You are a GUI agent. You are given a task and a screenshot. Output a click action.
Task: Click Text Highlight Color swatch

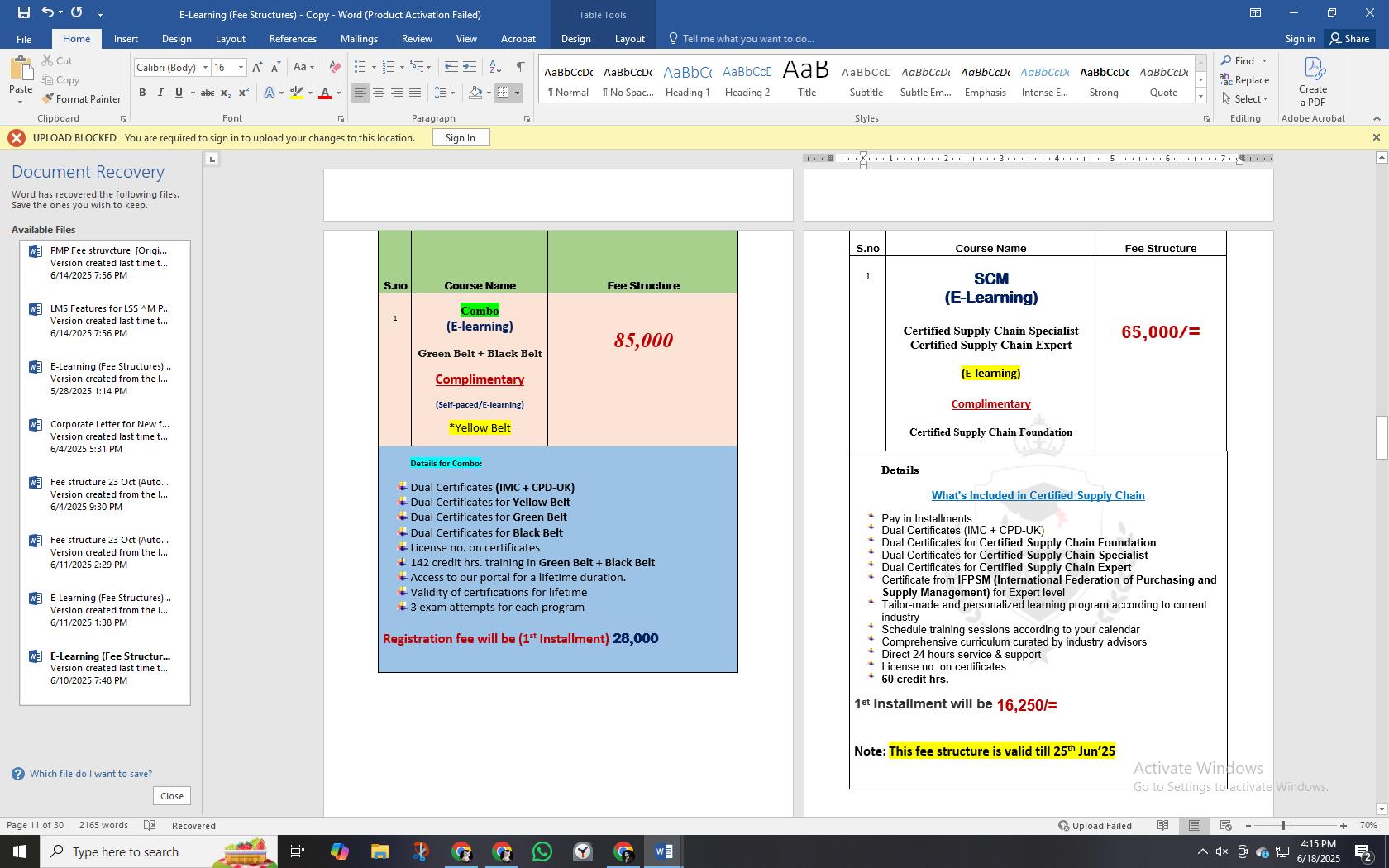tap(296, 93)
